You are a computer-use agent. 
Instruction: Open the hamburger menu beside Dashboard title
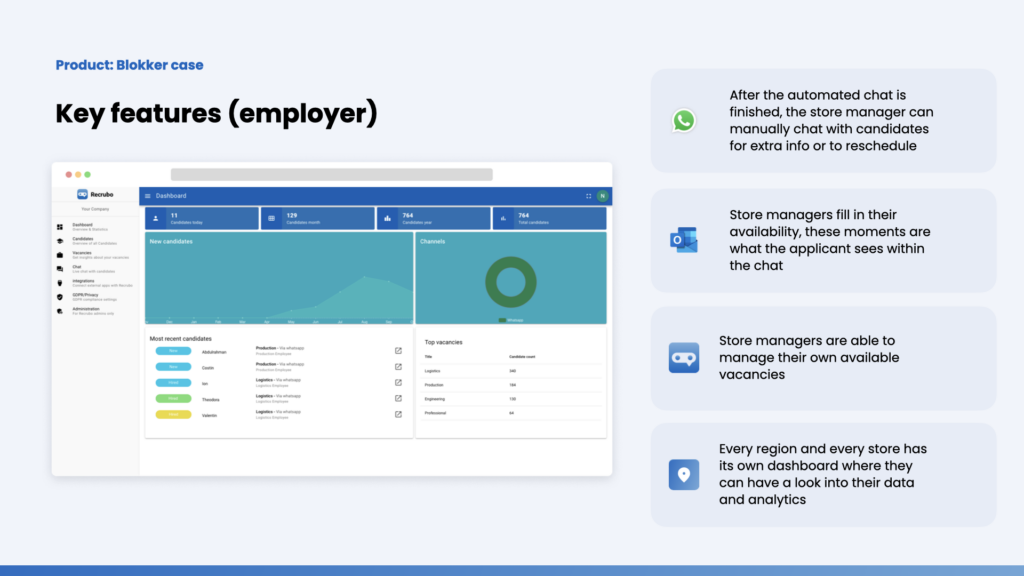148,196
